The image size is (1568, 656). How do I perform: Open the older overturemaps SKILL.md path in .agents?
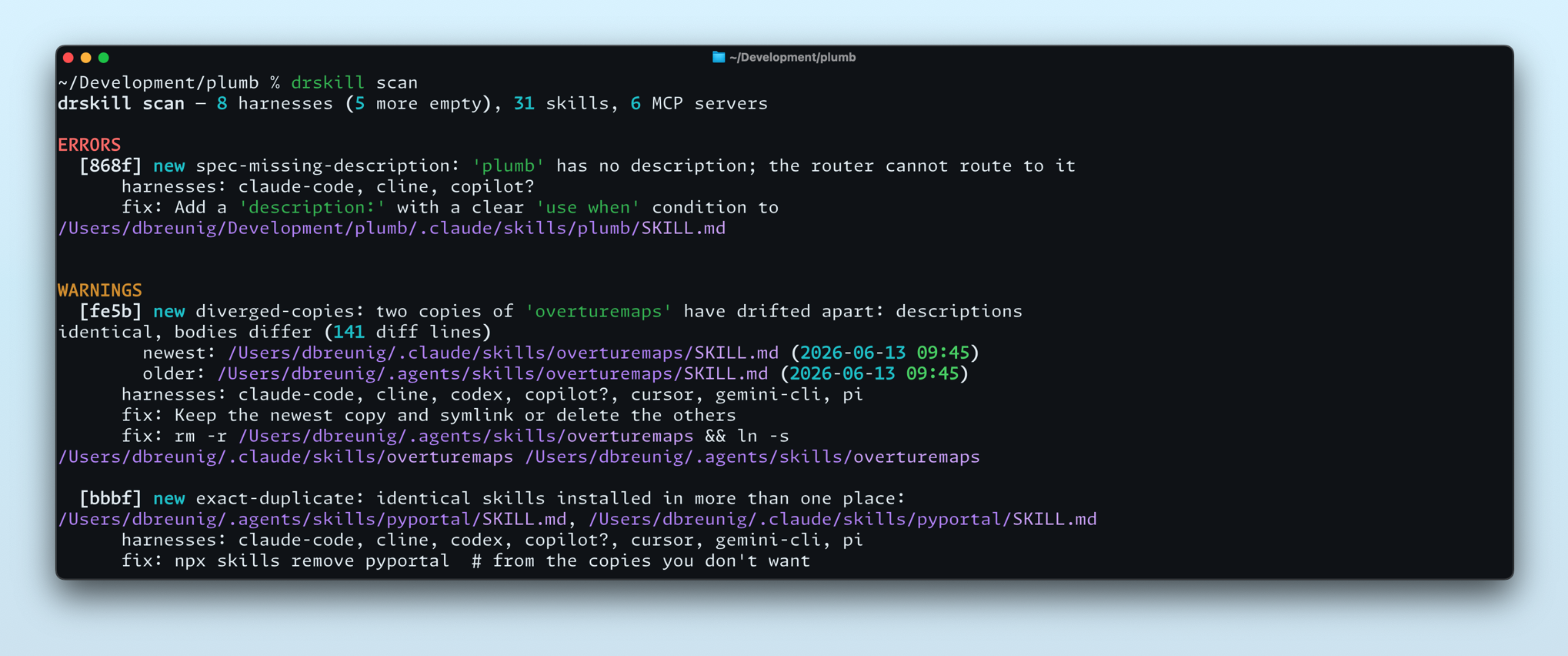tap(492, 373)
